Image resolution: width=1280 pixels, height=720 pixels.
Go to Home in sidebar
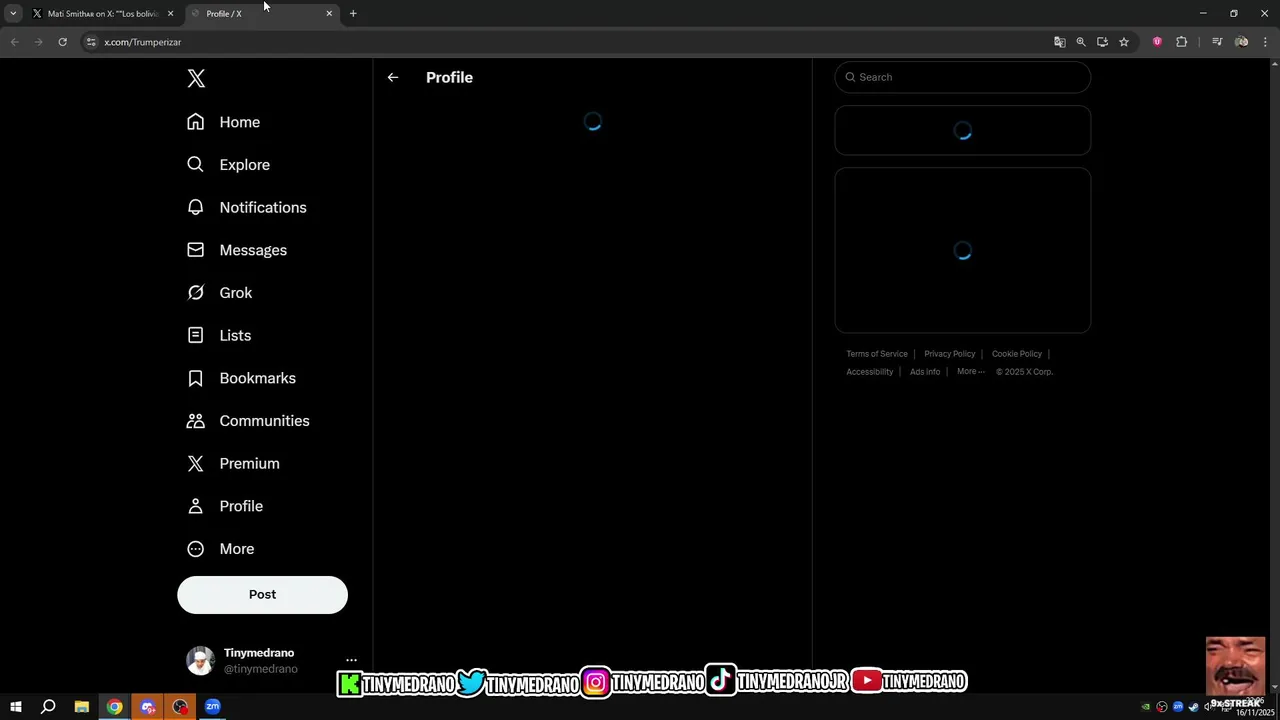[x=224, y=122]
